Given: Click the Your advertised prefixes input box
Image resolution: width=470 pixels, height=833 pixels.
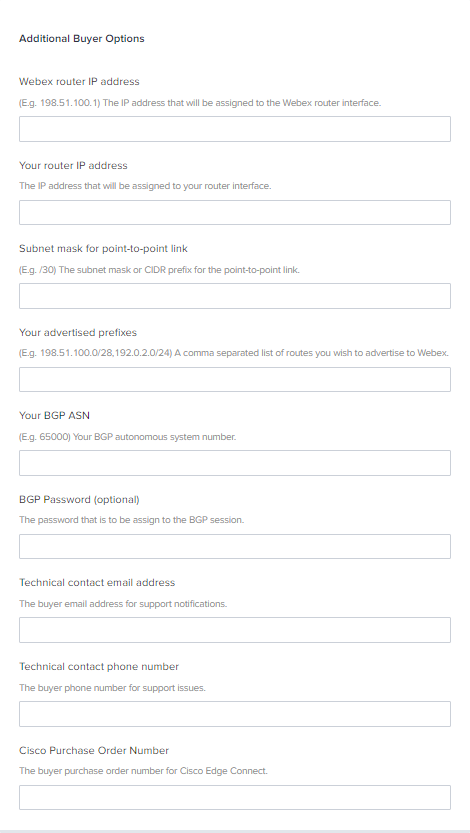Looking at the screenshot, I should pos(235,379).
